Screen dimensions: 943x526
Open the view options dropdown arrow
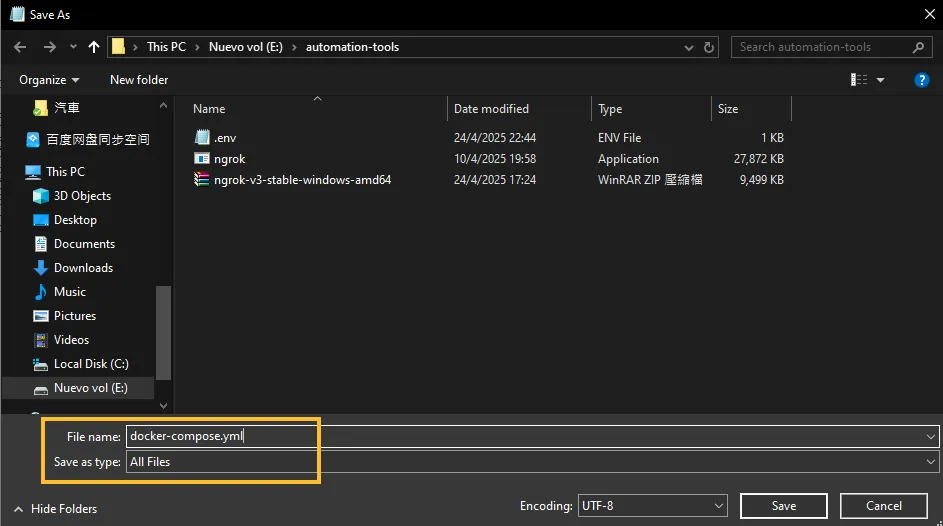[x=881, y=80]
